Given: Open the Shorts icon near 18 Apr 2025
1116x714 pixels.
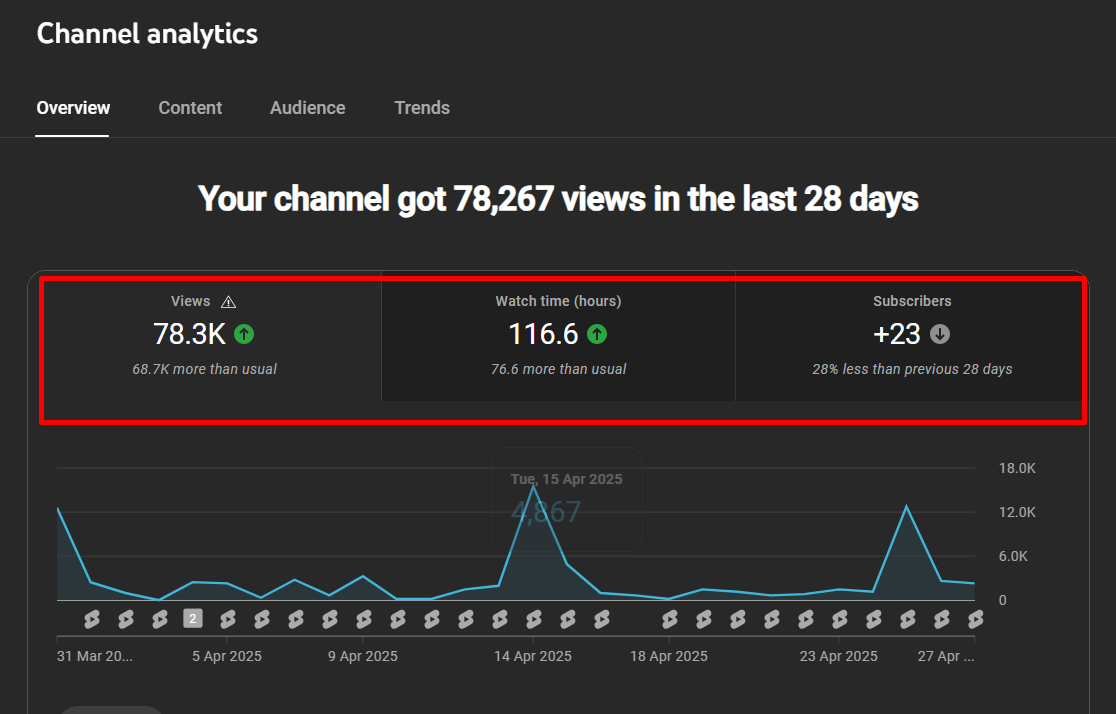Looking at the screenshot, I should [668, 619].
